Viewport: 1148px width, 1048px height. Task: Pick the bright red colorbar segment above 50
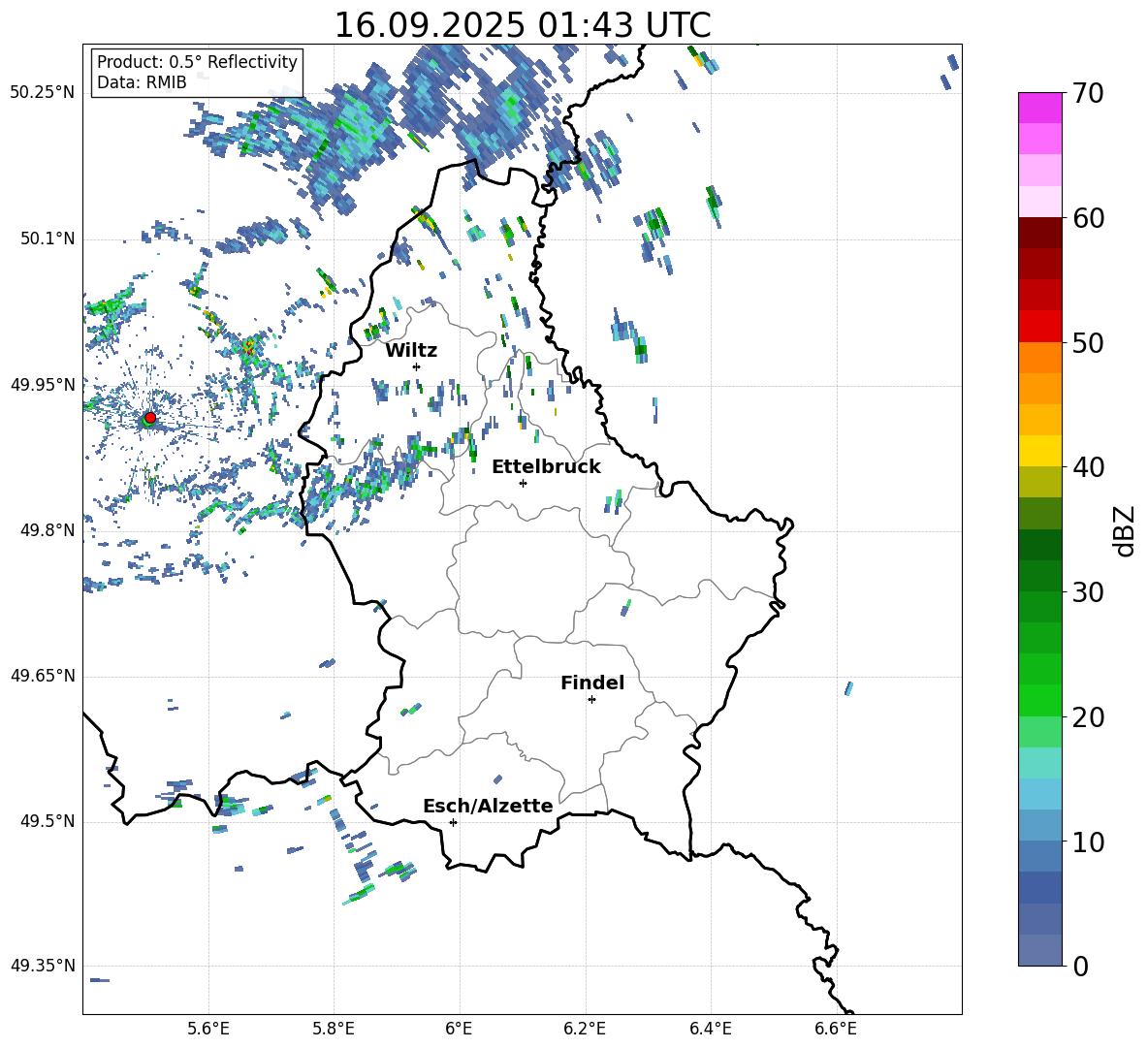coord(1040,327)
